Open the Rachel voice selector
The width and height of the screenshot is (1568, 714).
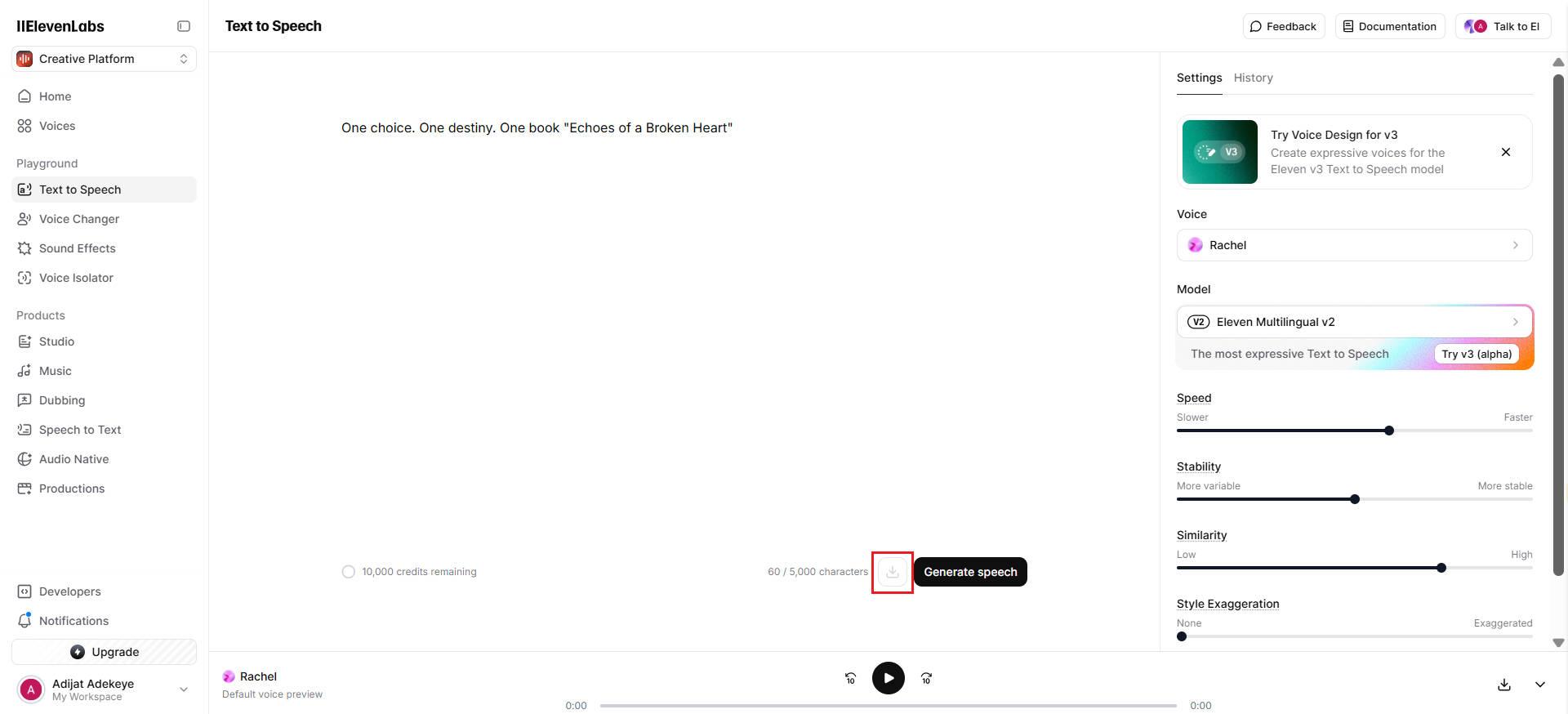1354,245
